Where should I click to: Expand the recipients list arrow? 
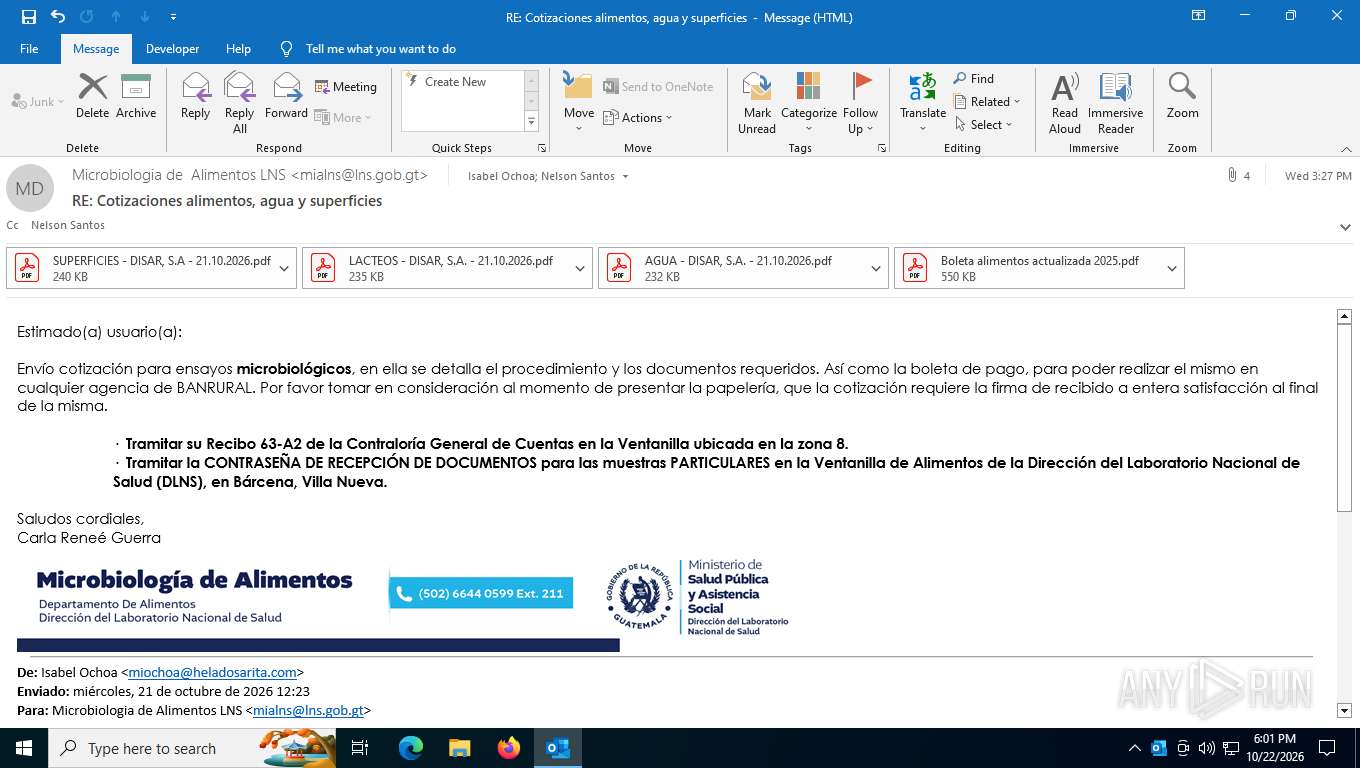click(625, 176)
